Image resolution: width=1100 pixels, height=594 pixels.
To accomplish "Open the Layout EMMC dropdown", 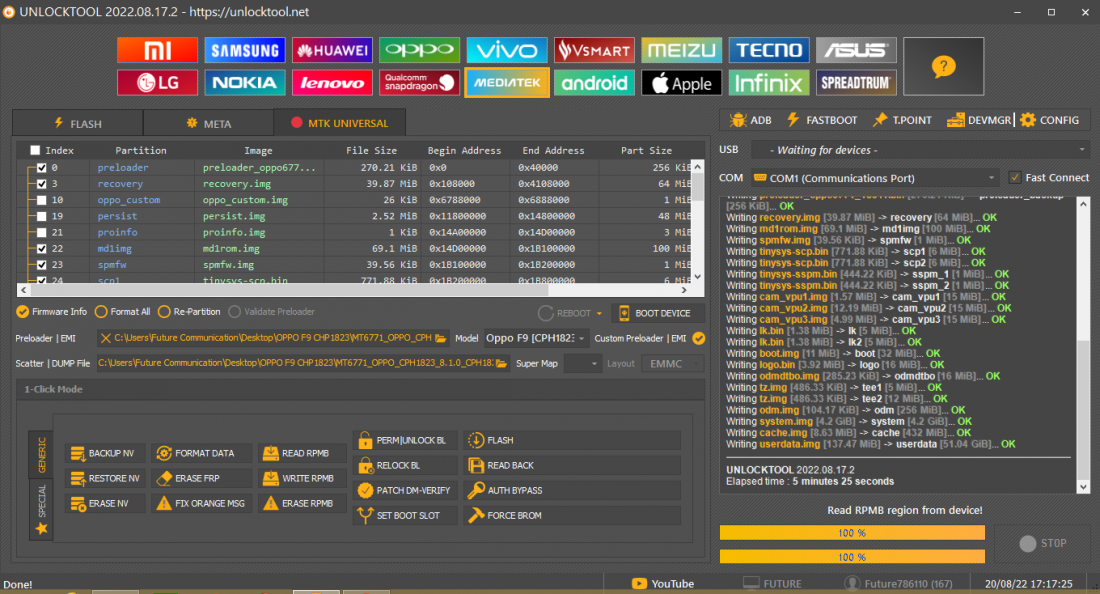I will point(672,363).
